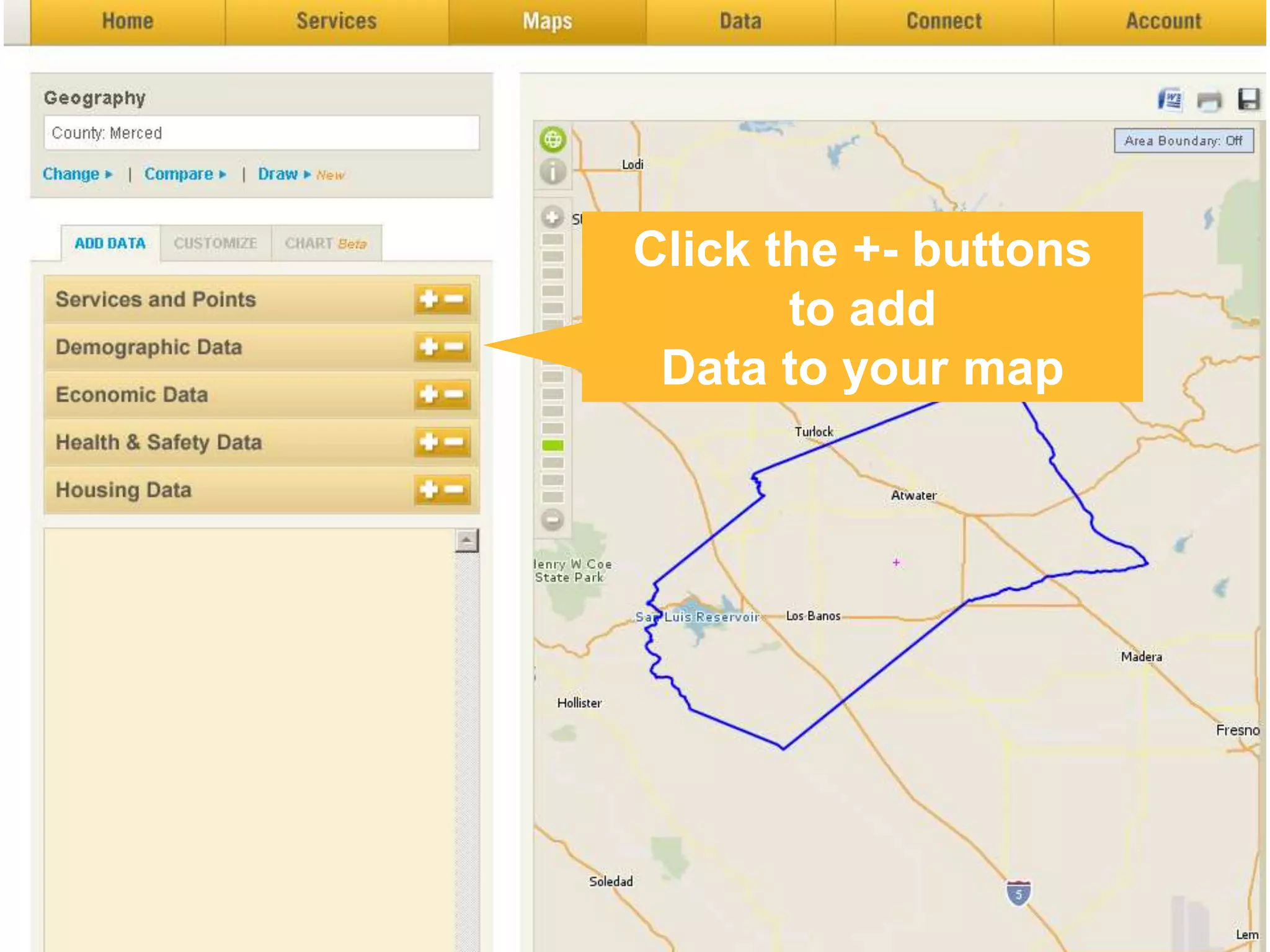This screenshot has height=952, width=1270.
Task: Click the Atwater label on map
Action: (x=913, y=495)
